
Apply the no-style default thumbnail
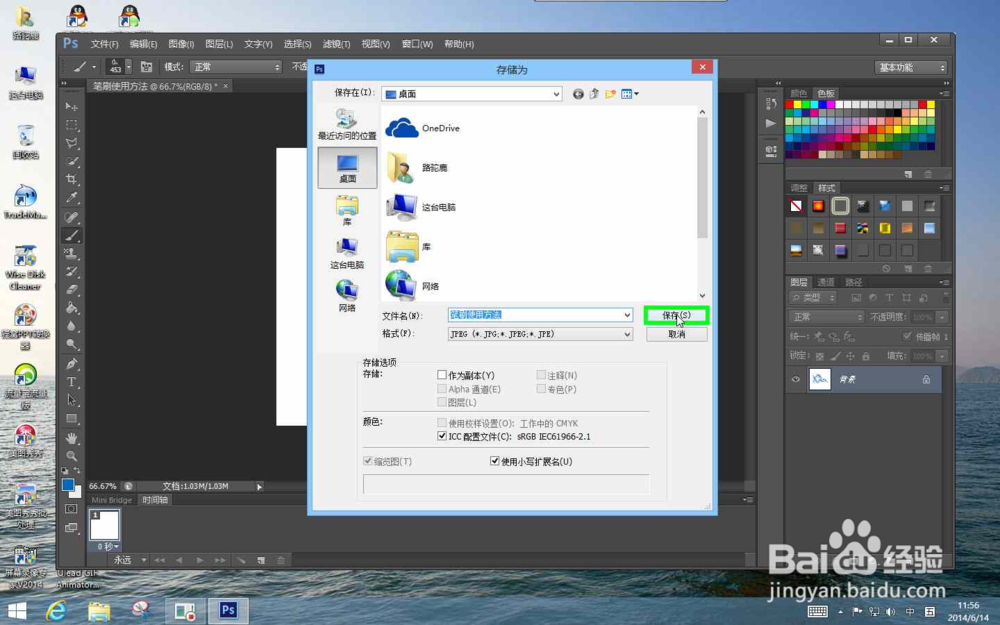coord(796,206)
